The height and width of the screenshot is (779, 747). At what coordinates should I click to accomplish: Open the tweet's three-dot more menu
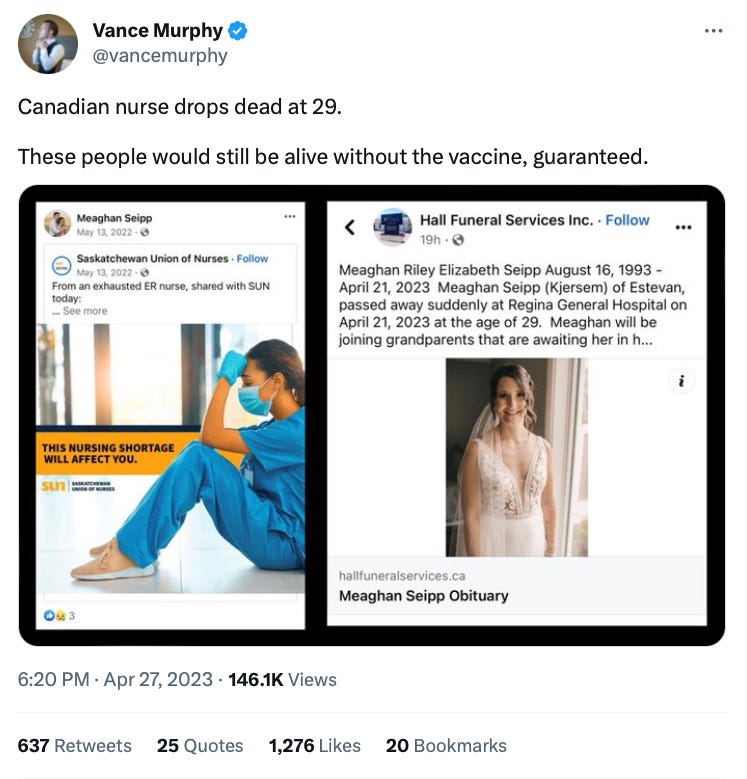click(x=713, y=31)
